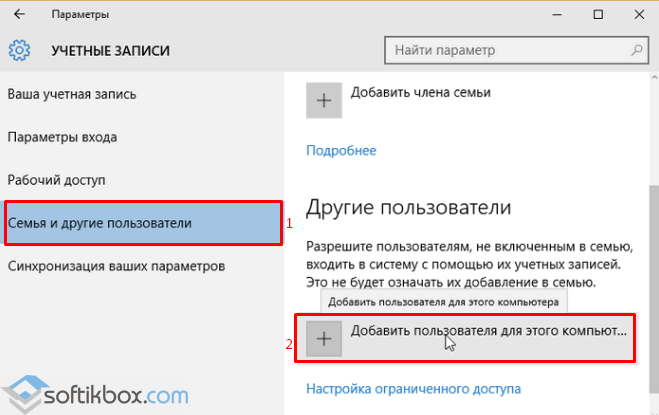Image resolution: width=659 pixels, height=415 pixels.
Task: Click the Другие пользователи heading
Action: click(408, 208)
